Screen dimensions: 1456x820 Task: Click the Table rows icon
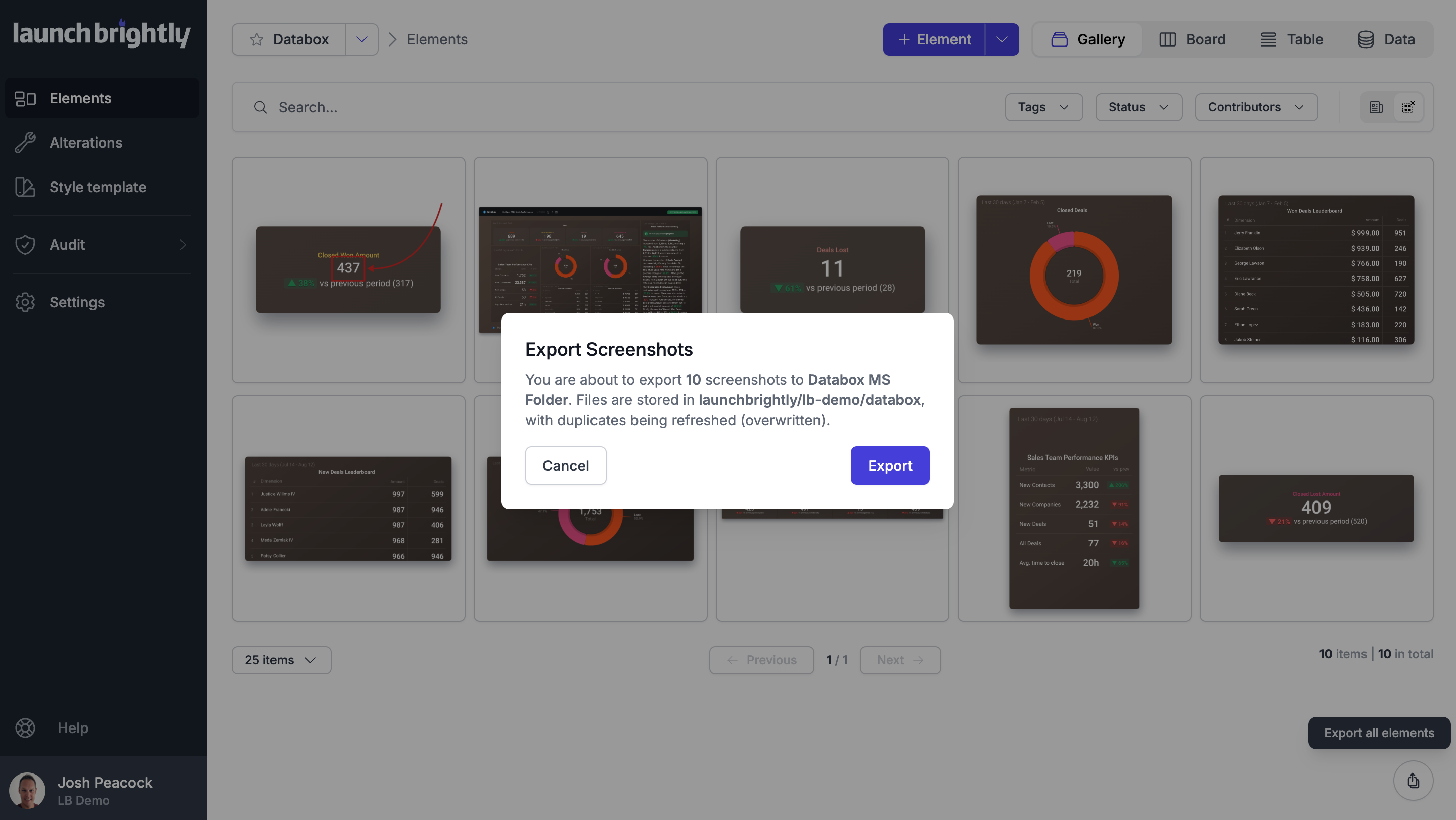[x=1268, y=39]
